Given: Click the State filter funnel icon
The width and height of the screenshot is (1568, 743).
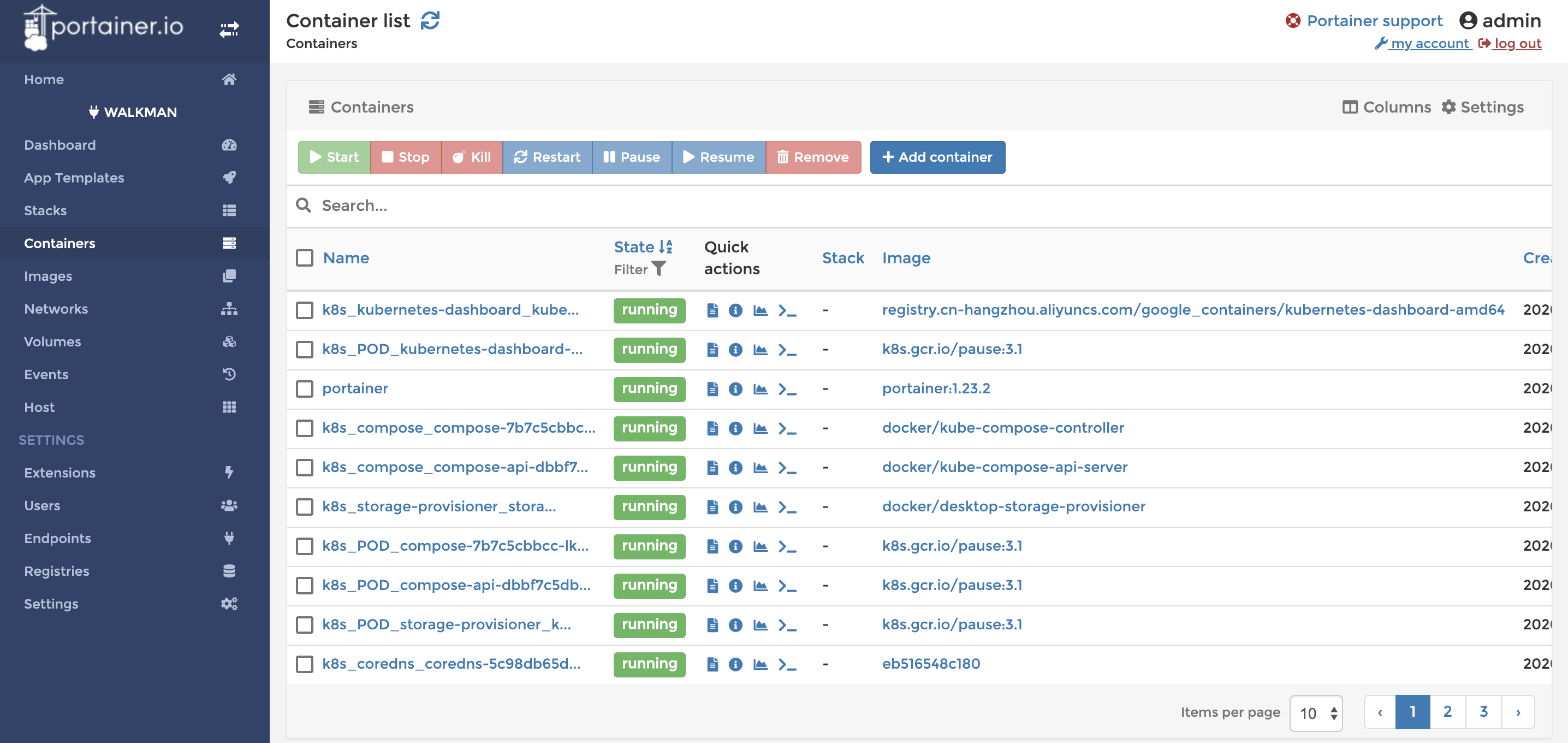Looking at the screenshot, I should (658, 269).
